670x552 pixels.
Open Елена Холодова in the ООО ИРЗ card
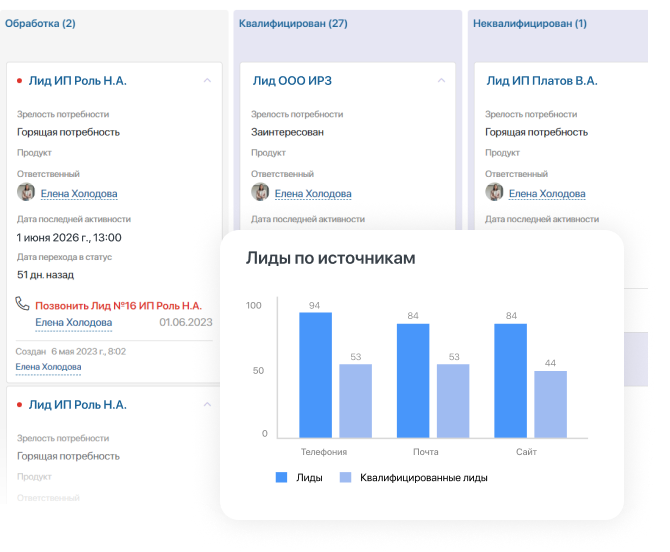pos(313,194)
